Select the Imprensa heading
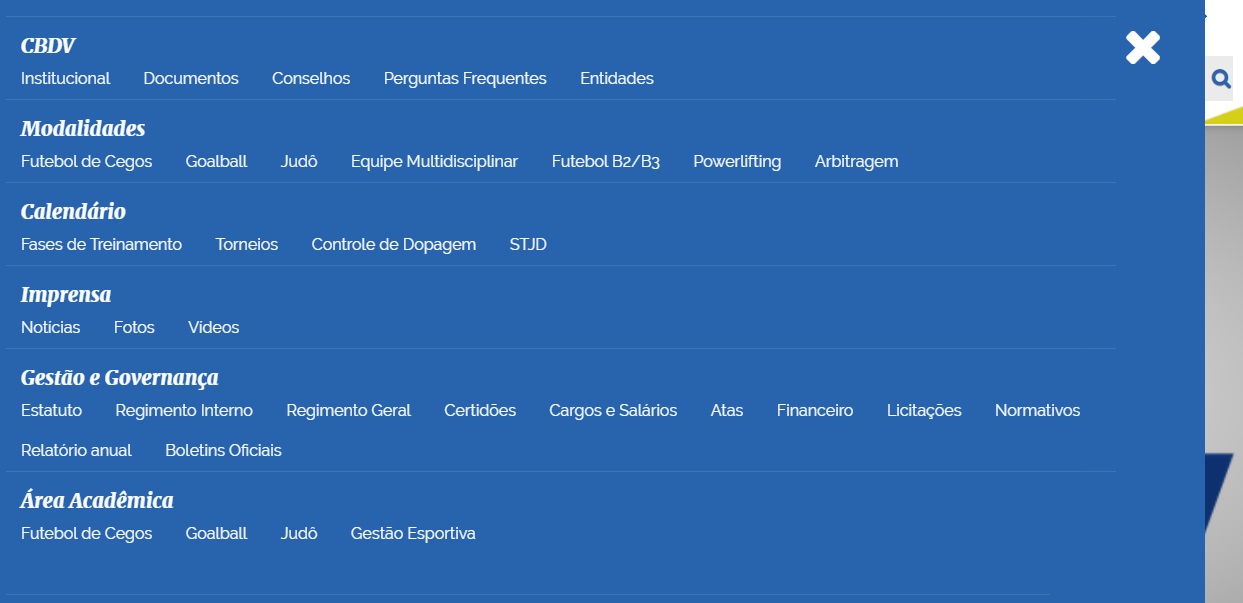Screen dimensions: 1243x603 click(66, 295)
